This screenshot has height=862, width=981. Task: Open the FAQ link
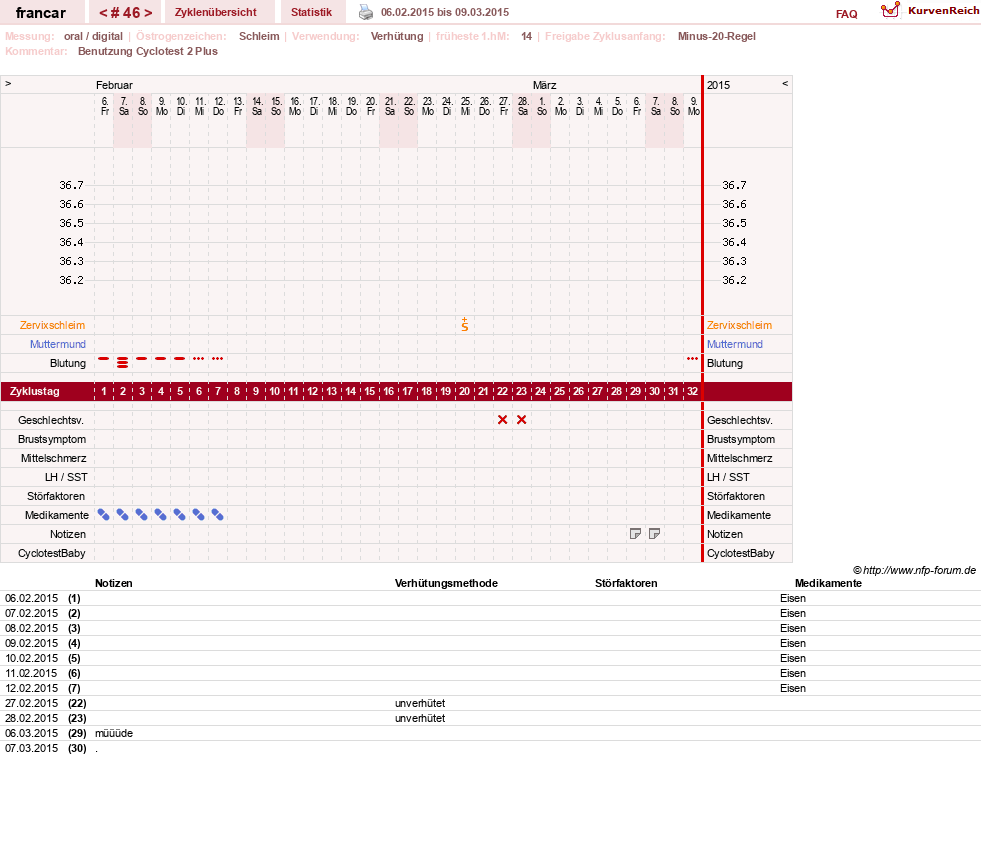point(846,14)
